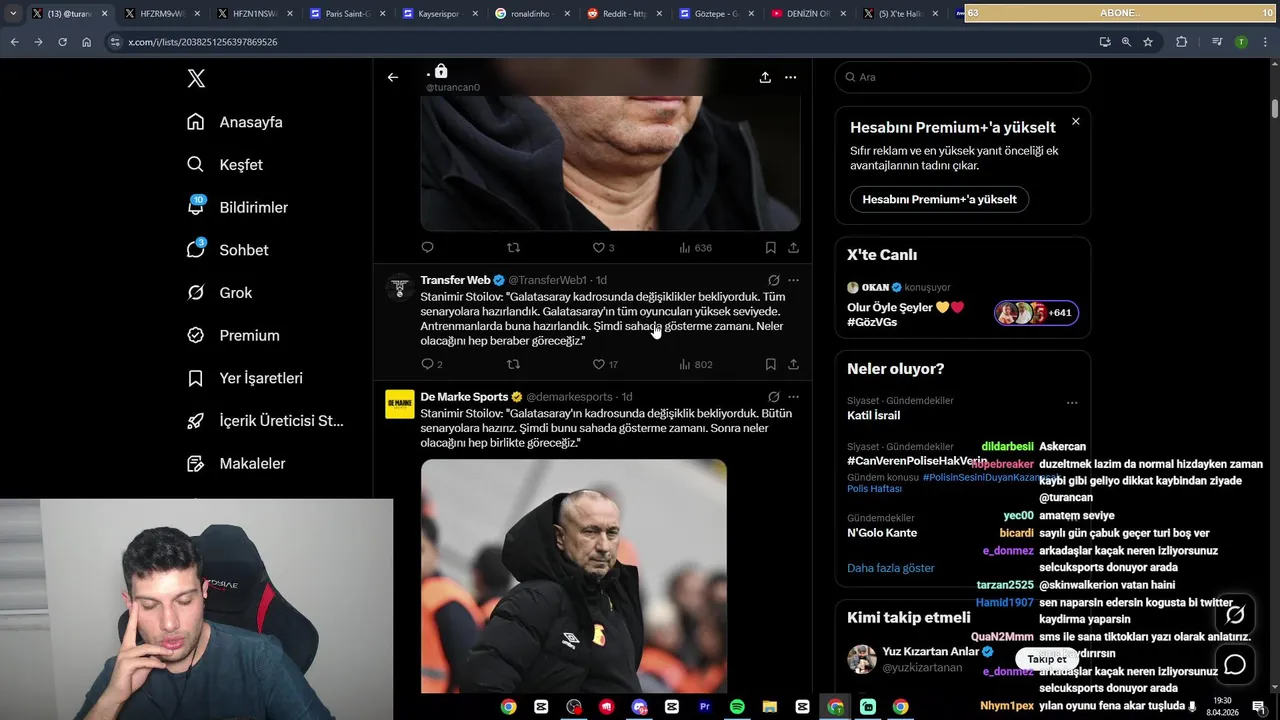Image resolution: width=1280 pixels, height=720 pixels.
Task: Share the Transfer Web tweet
Action: 793,365
